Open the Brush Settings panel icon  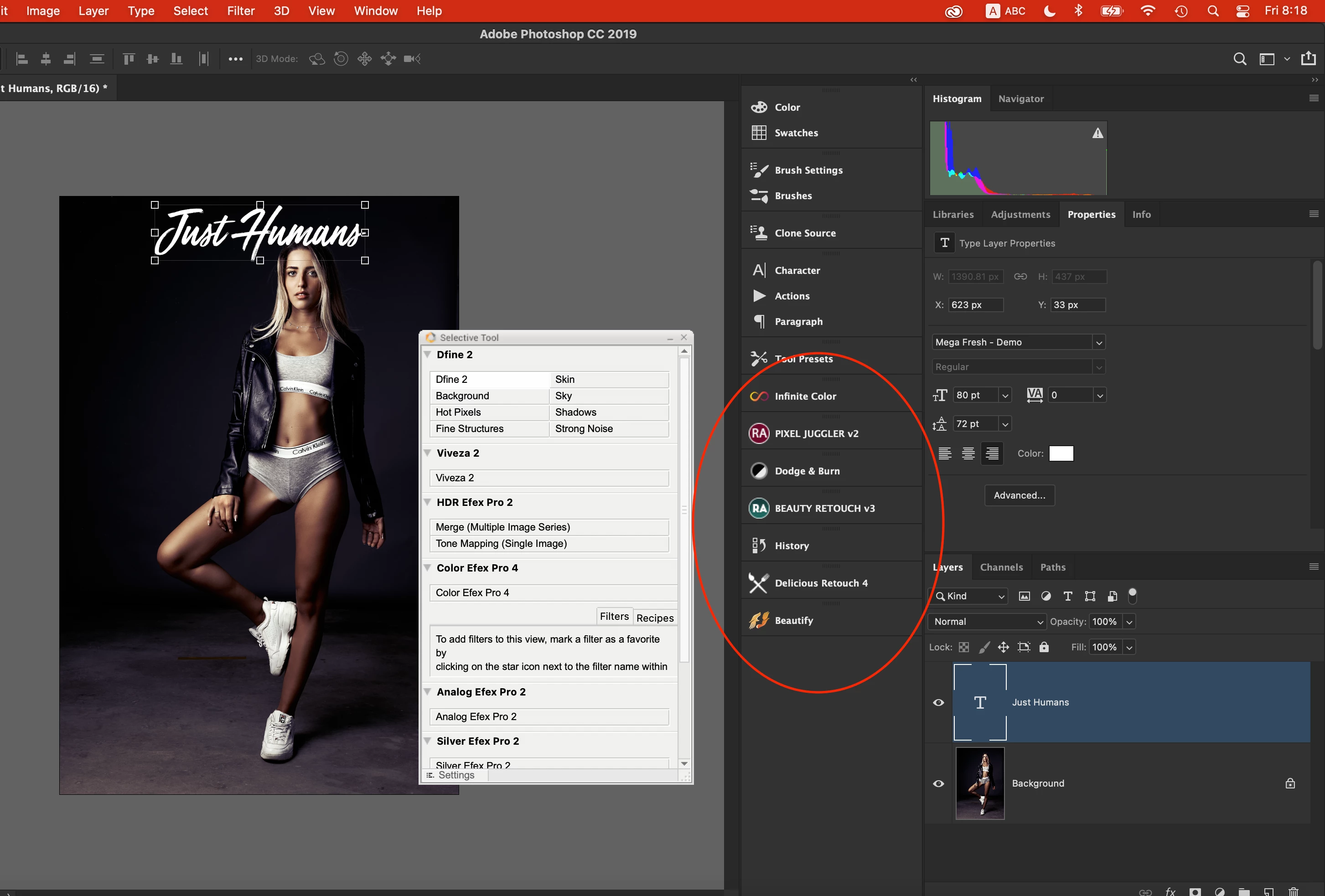(x=759, y=170)
